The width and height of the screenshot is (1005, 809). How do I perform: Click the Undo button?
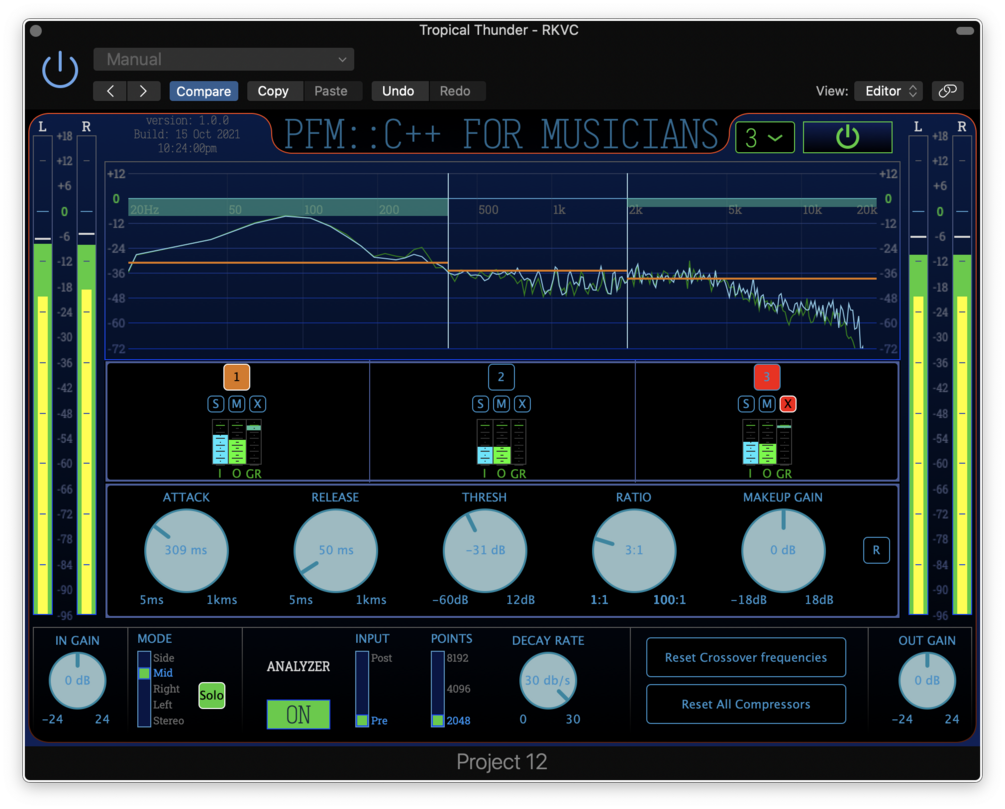point(398,91)
